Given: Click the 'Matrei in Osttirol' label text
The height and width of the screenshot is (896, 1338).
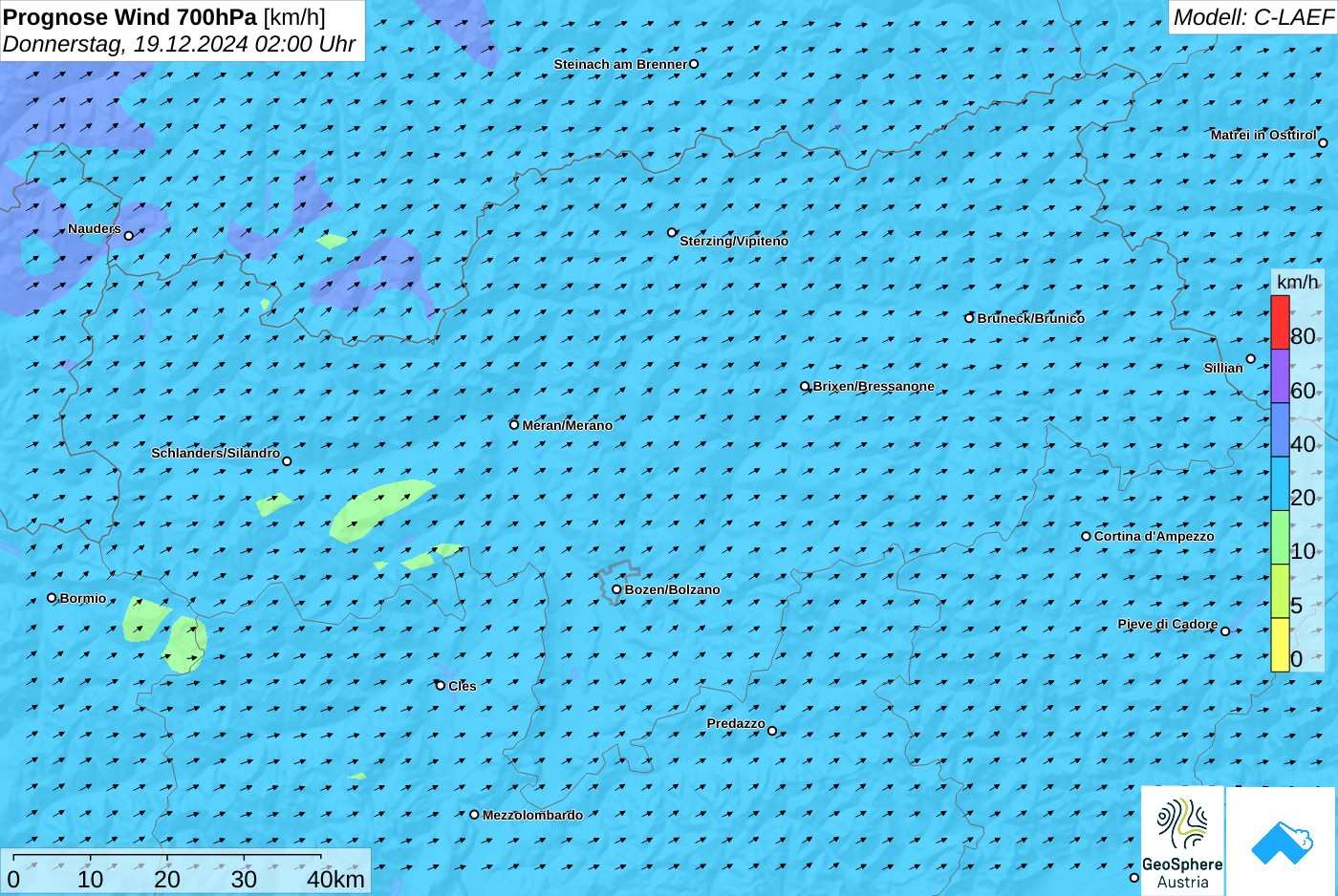Looking at the screenshot, I should click(1263, 135).
